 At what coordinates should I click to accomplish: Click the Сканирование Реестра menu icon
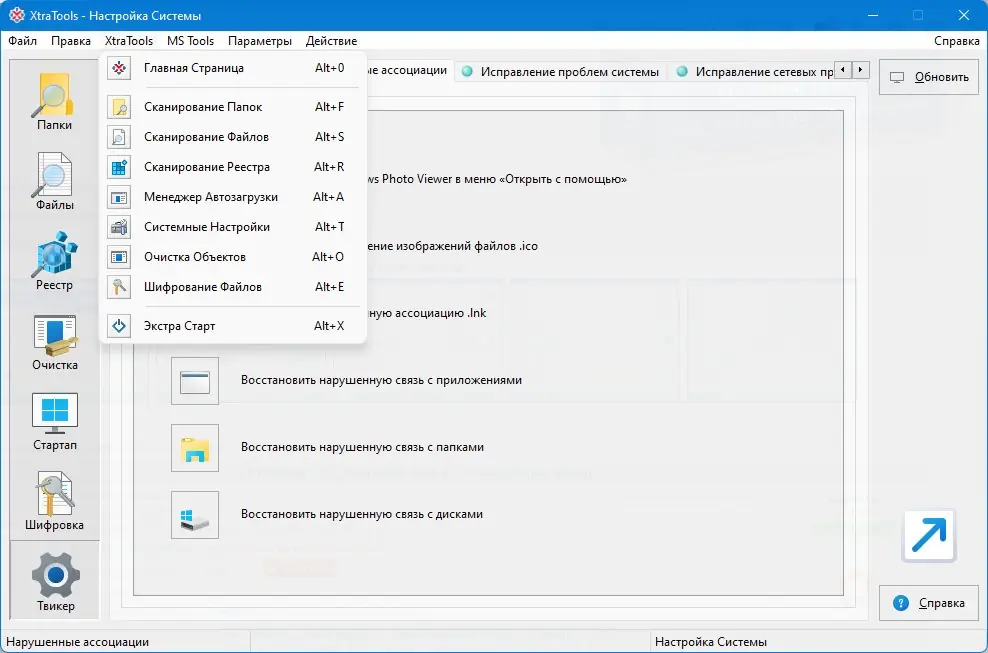click(119, 167)
